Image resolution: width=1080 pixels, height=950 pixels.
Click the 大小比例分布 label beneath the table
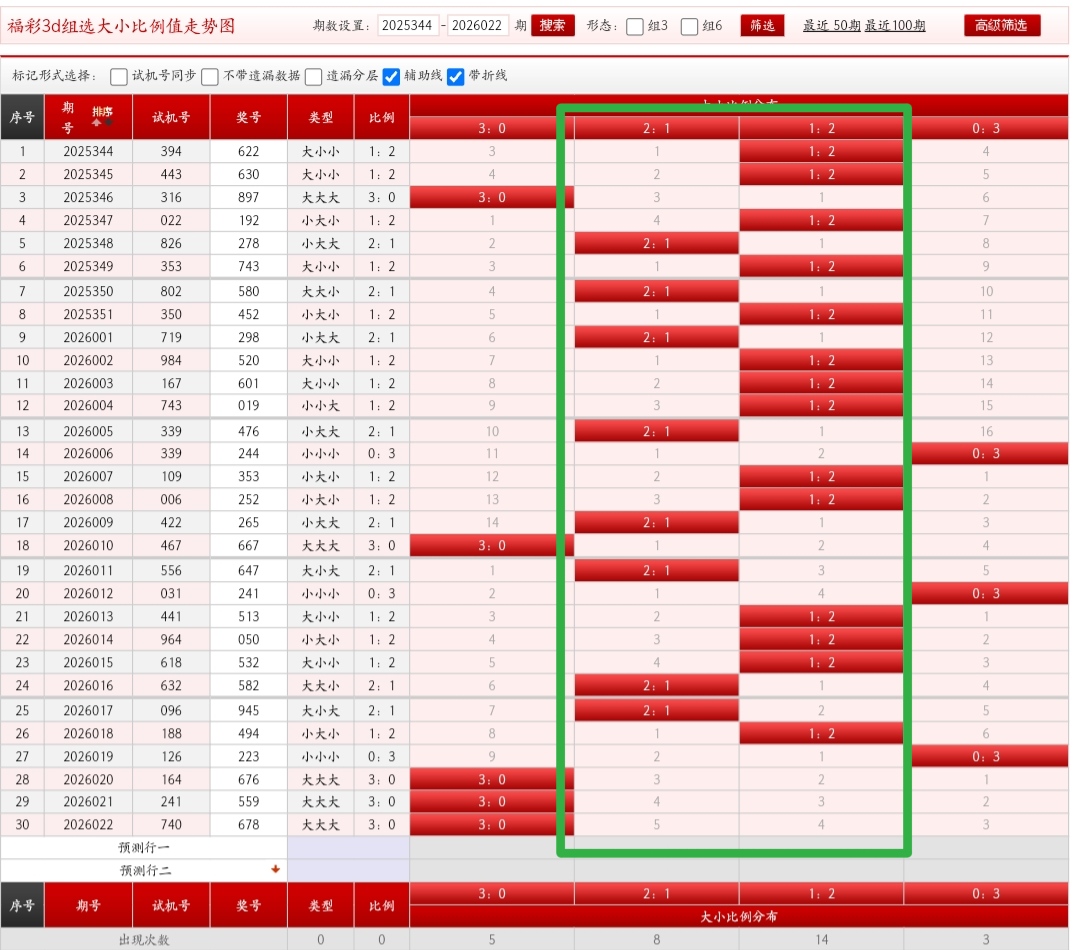tap(738, 917)
